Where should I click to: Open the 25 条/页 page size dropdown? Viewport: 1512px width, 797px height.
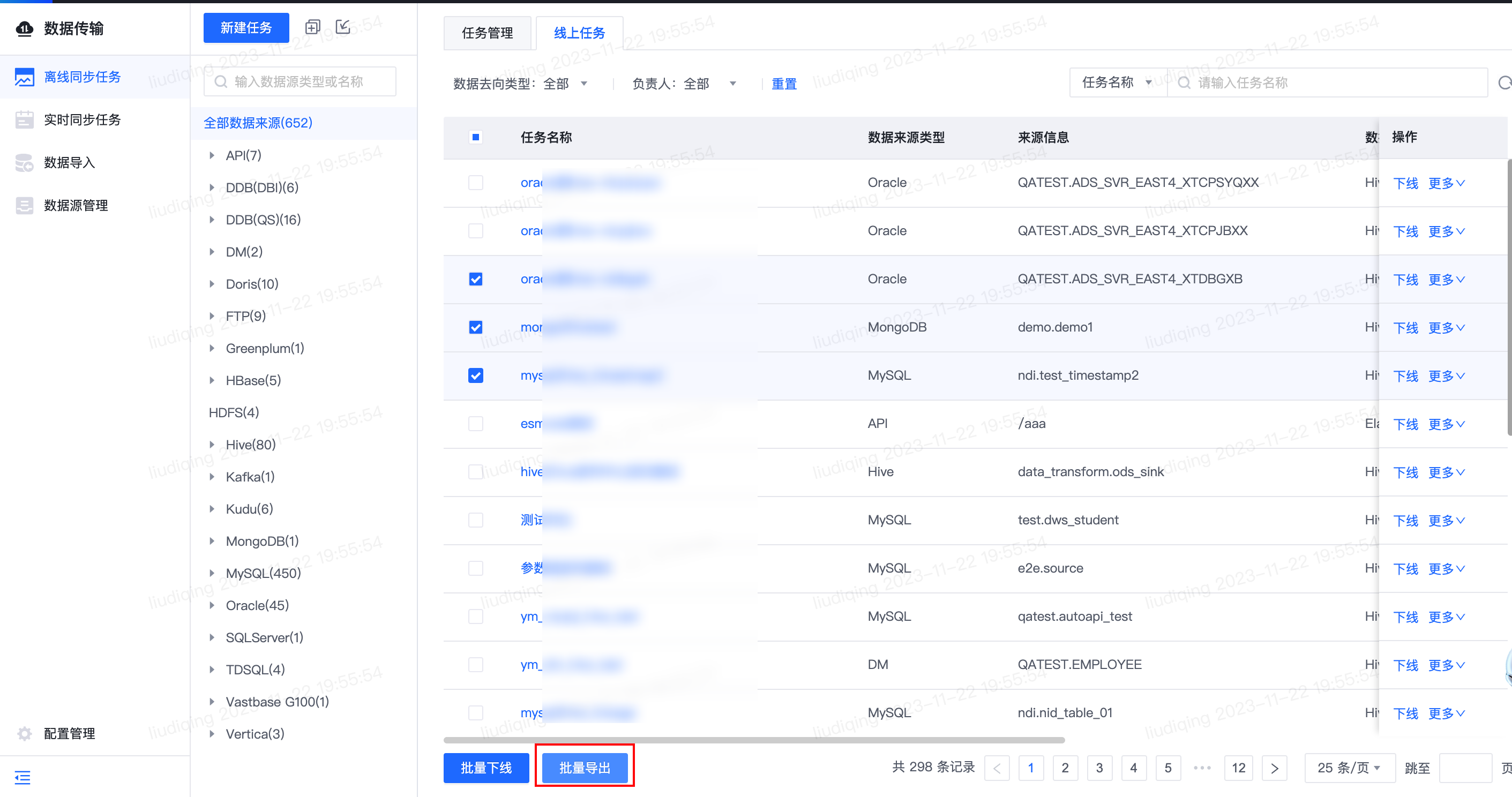(x=1350, y=768)
